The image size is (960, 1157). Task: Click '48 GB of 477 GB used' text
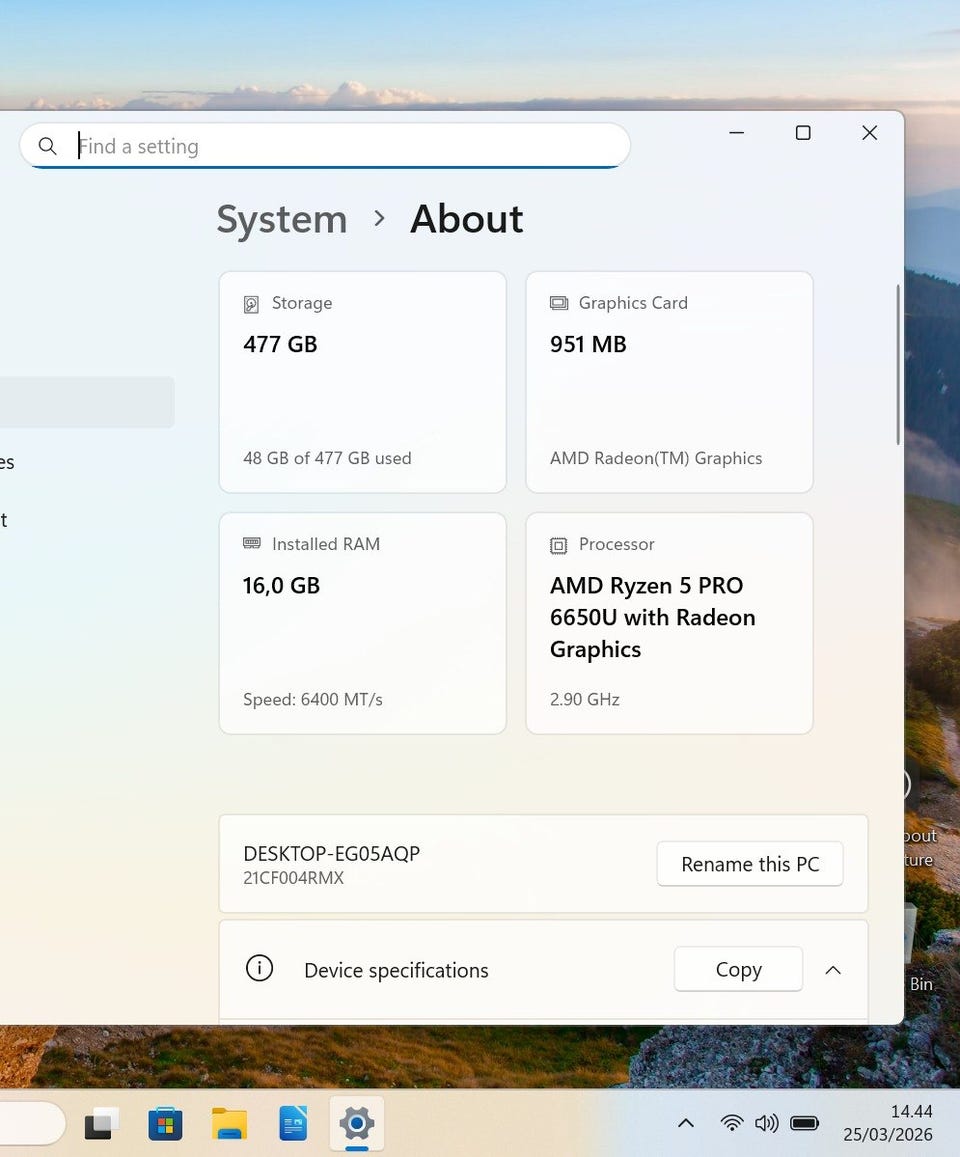[x=327, y=458]
